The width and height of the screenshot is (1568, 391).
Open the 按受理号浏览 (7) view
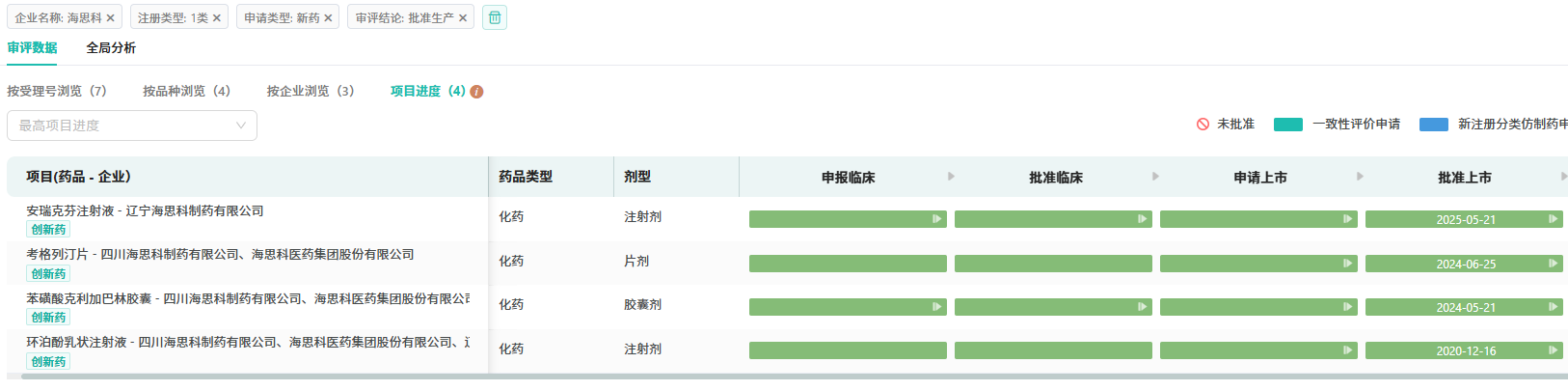tap(57, 91)
